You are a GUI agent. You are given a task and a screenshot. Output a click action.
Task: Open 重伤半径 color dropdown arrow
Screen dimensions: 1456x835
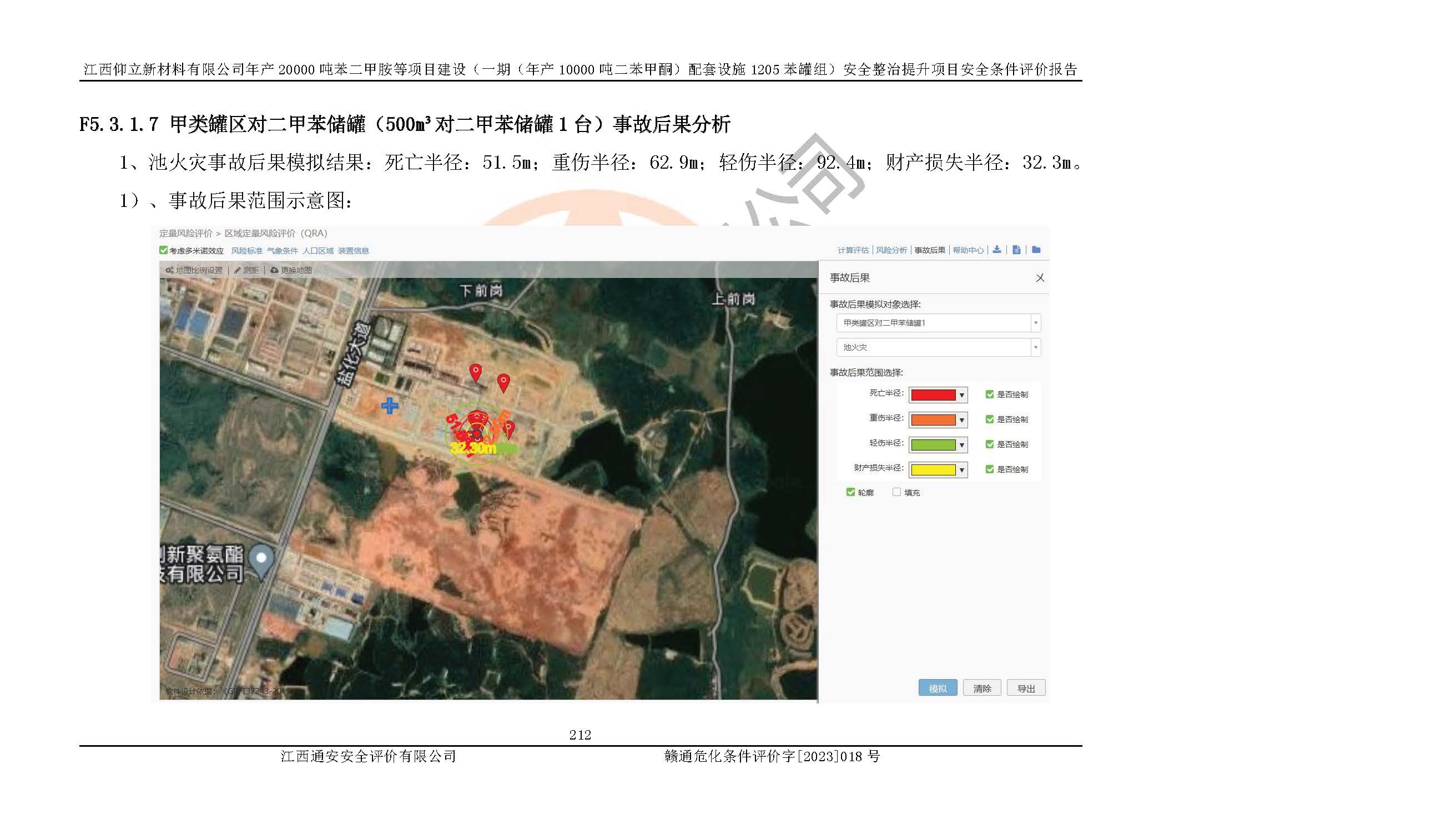coord(962,420)
